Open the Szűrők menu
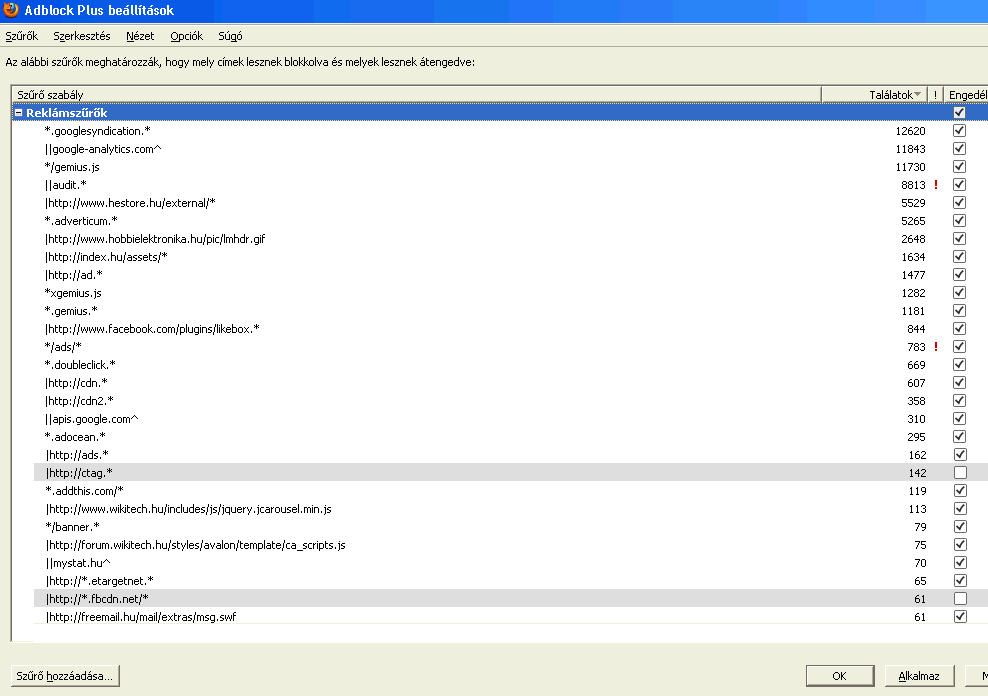 pos(21,36)
